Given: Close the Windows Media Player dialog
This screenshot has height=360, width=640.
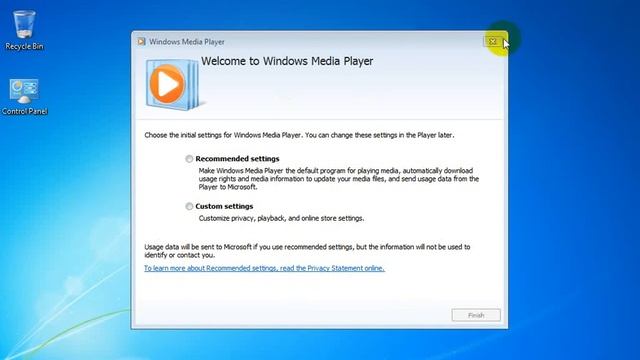Looking at the screenshot, I should 493,41.
